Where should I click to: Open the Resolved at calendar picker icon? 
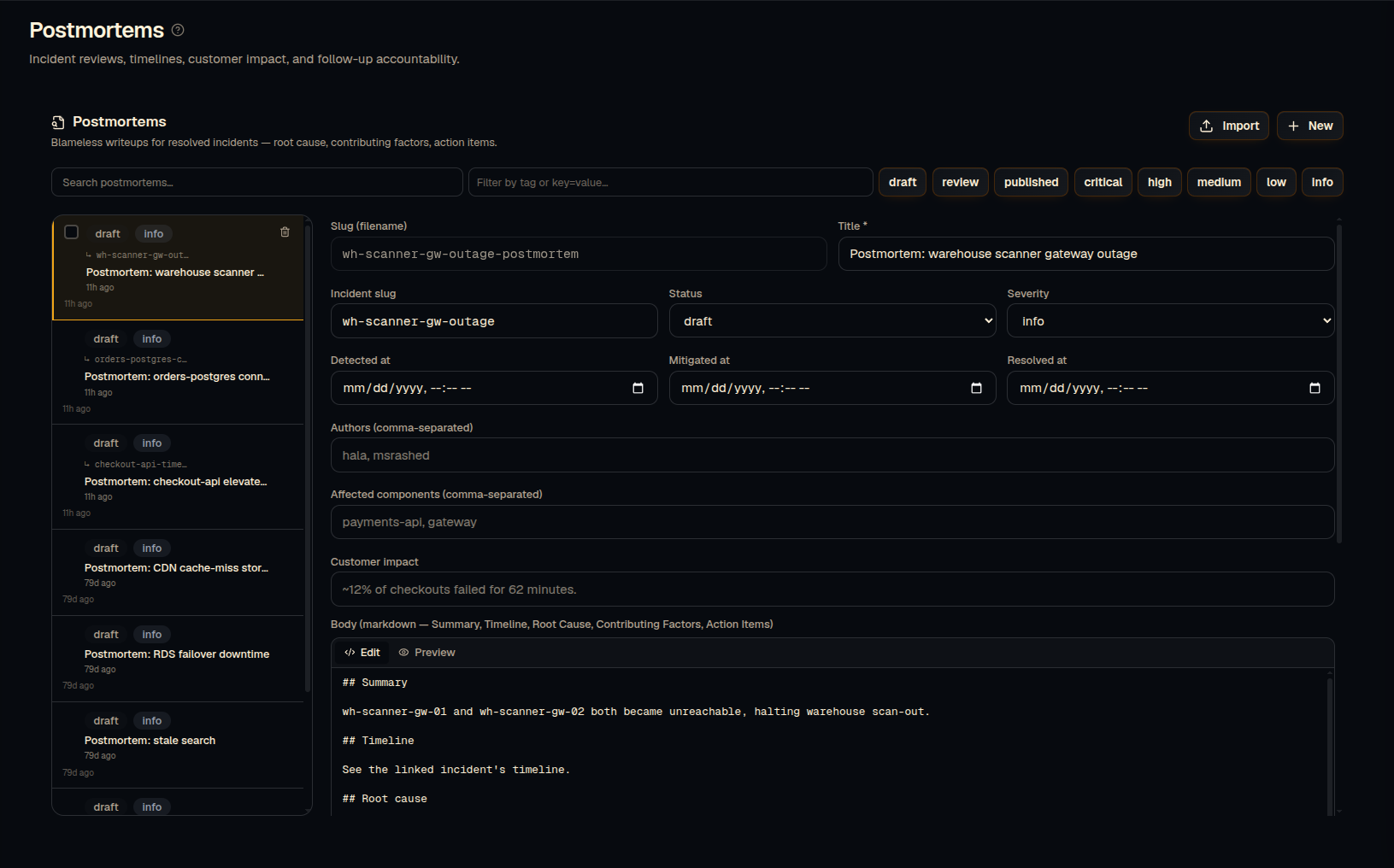pyautogui.click(x=1315, y=388)
